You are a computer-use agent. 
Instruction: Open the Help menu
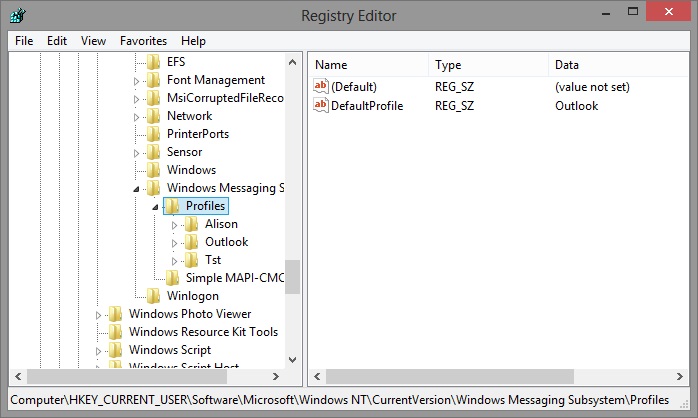(x=193, y=41)
